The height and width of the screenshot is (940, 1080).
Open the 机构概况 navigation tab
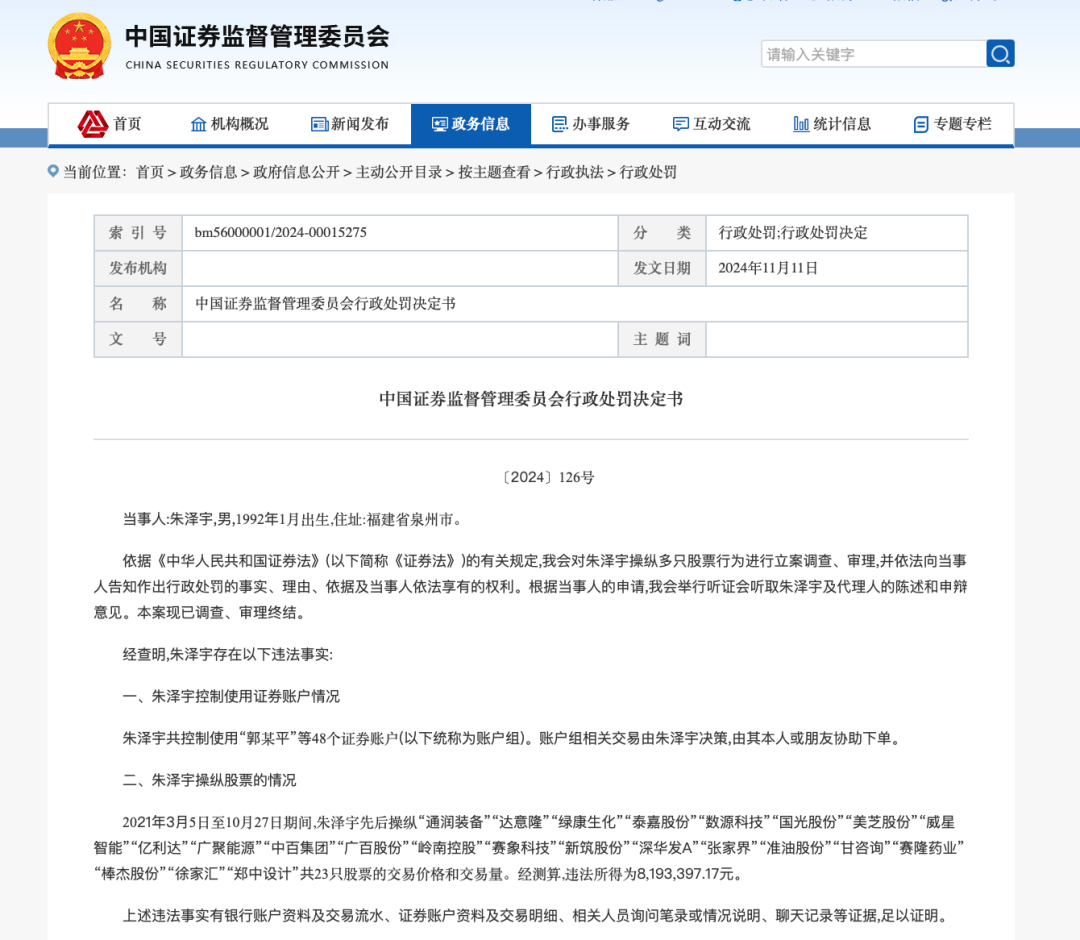pos(229,124)
